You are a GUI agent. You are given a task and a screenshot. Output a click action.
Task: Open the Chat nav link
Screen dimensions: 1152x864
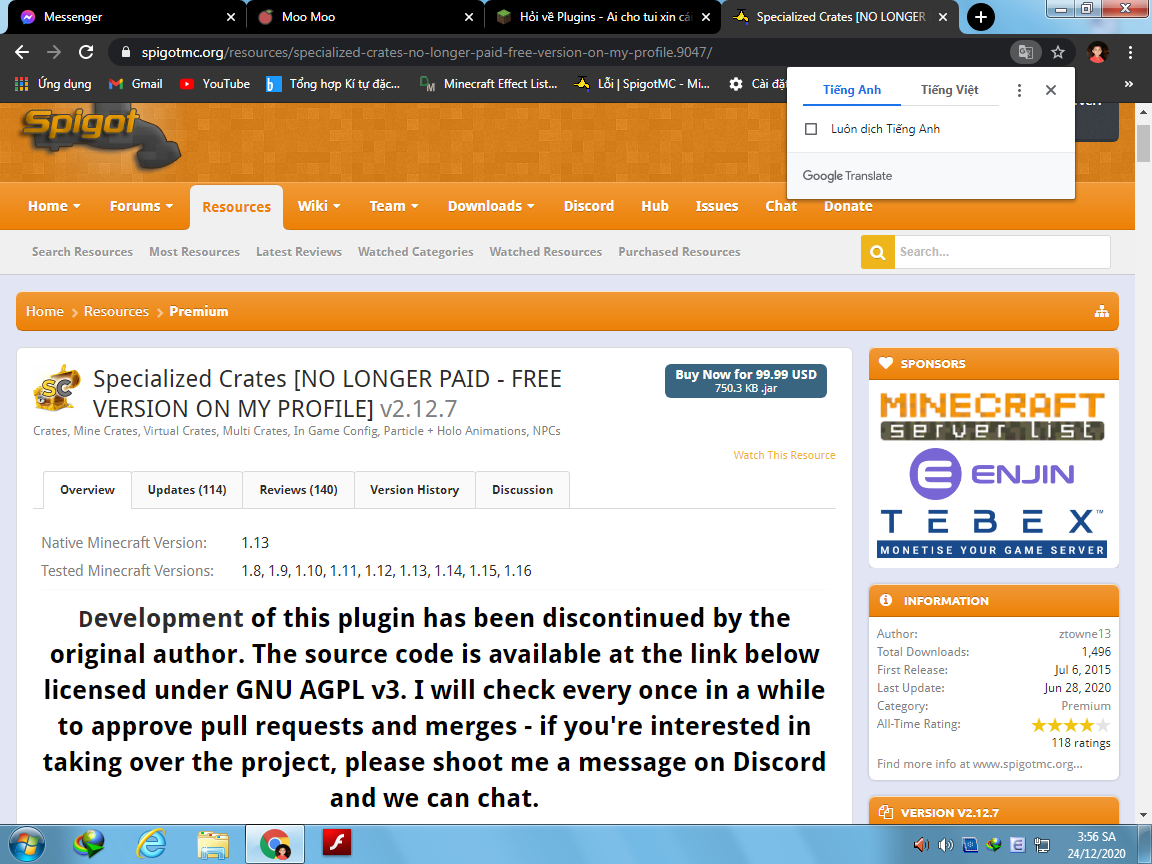[x=781, y=206]
